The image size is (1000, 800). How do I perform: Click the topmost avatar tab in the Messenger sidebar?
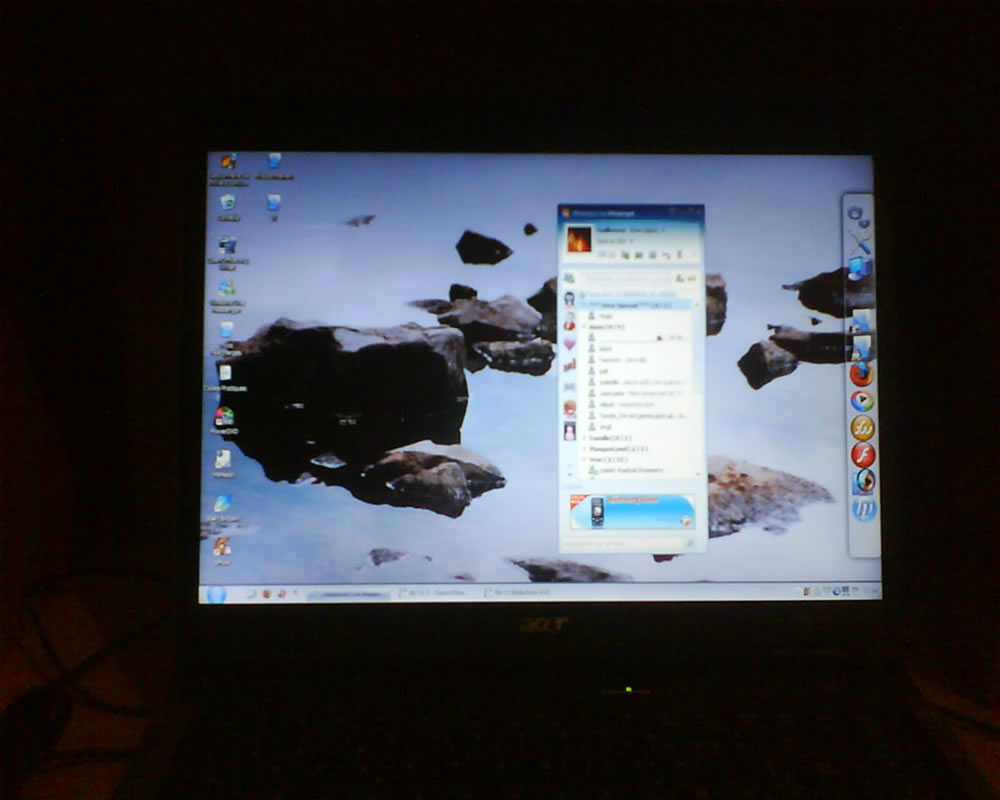tap(570, 298)
